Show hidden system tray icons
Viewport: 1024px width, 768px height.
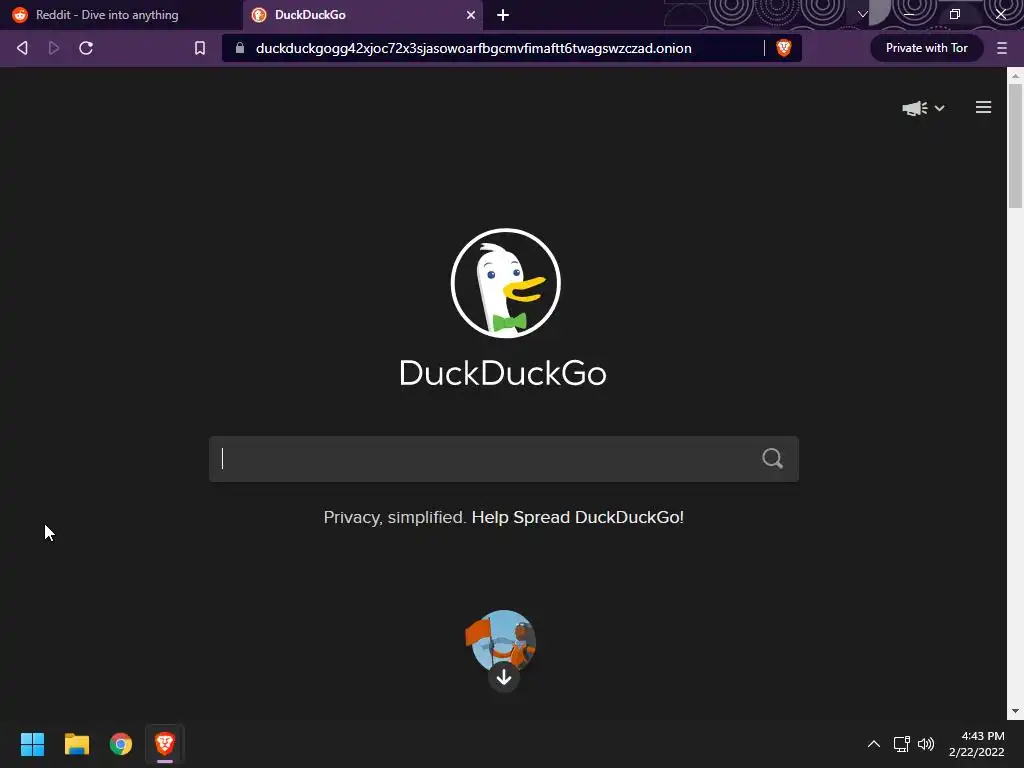[x=873, y=744]
